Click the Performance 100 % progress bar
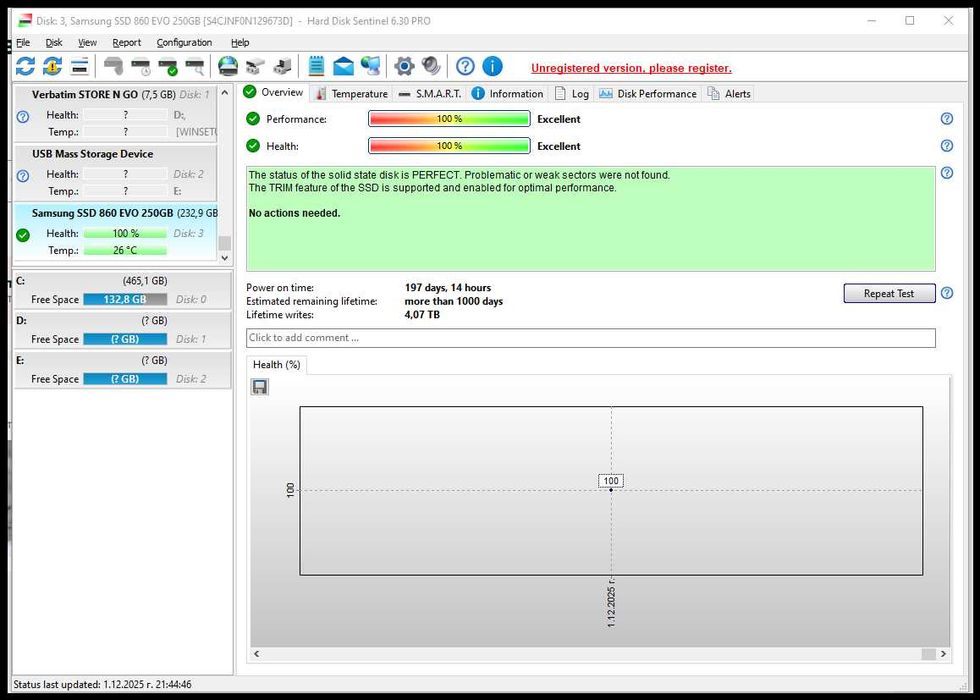Screen dimensions: 980x700 449,119
